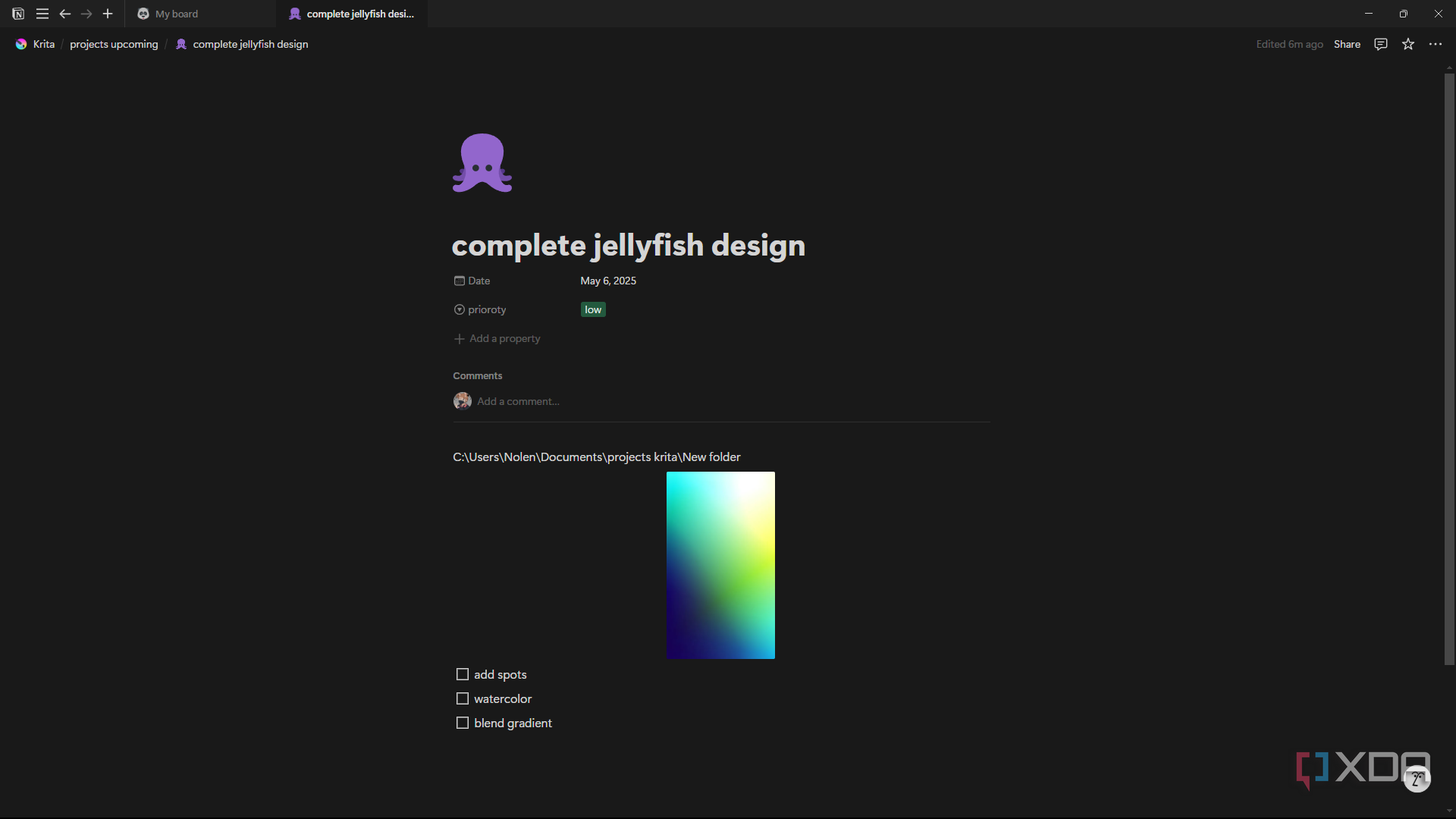Click 'Add a property'
The width and height of the screenshot is (1456, 819).
coord(497,338)
